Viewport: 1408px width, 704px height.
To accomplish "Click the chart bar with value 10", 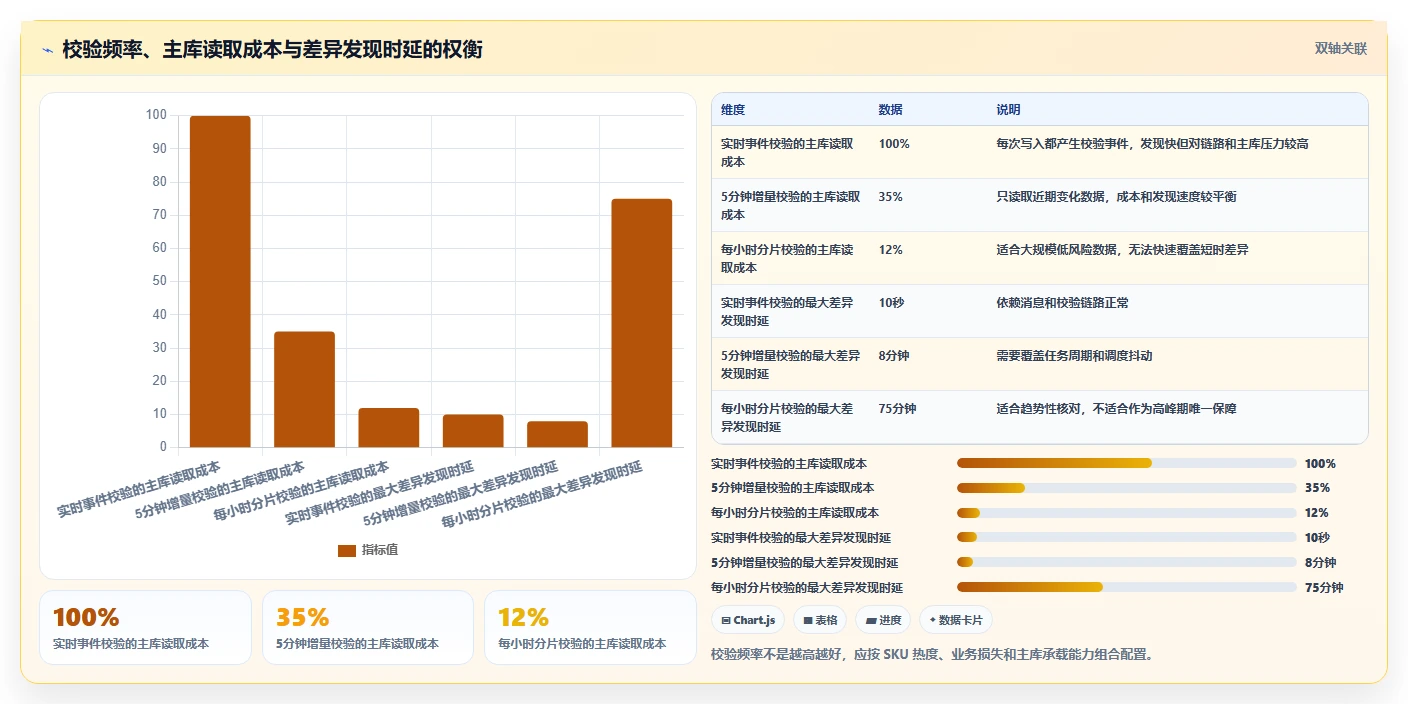I will 473,430.
